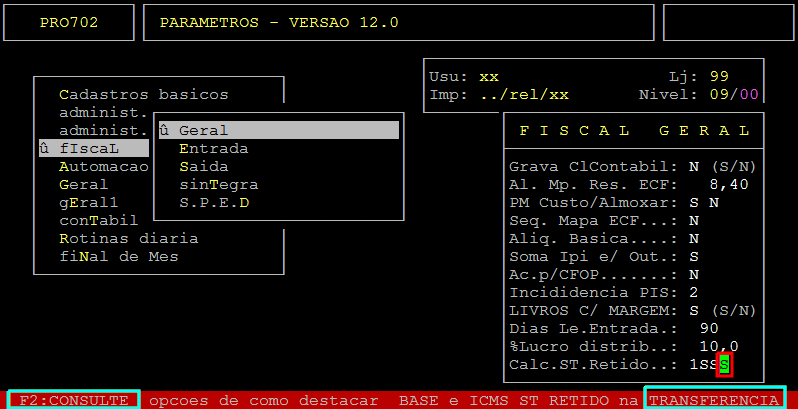Choose Saida in the fiscal submenu
Image resolution: width=798 pixels, height=409 pixels.
(x=203, y=166)
